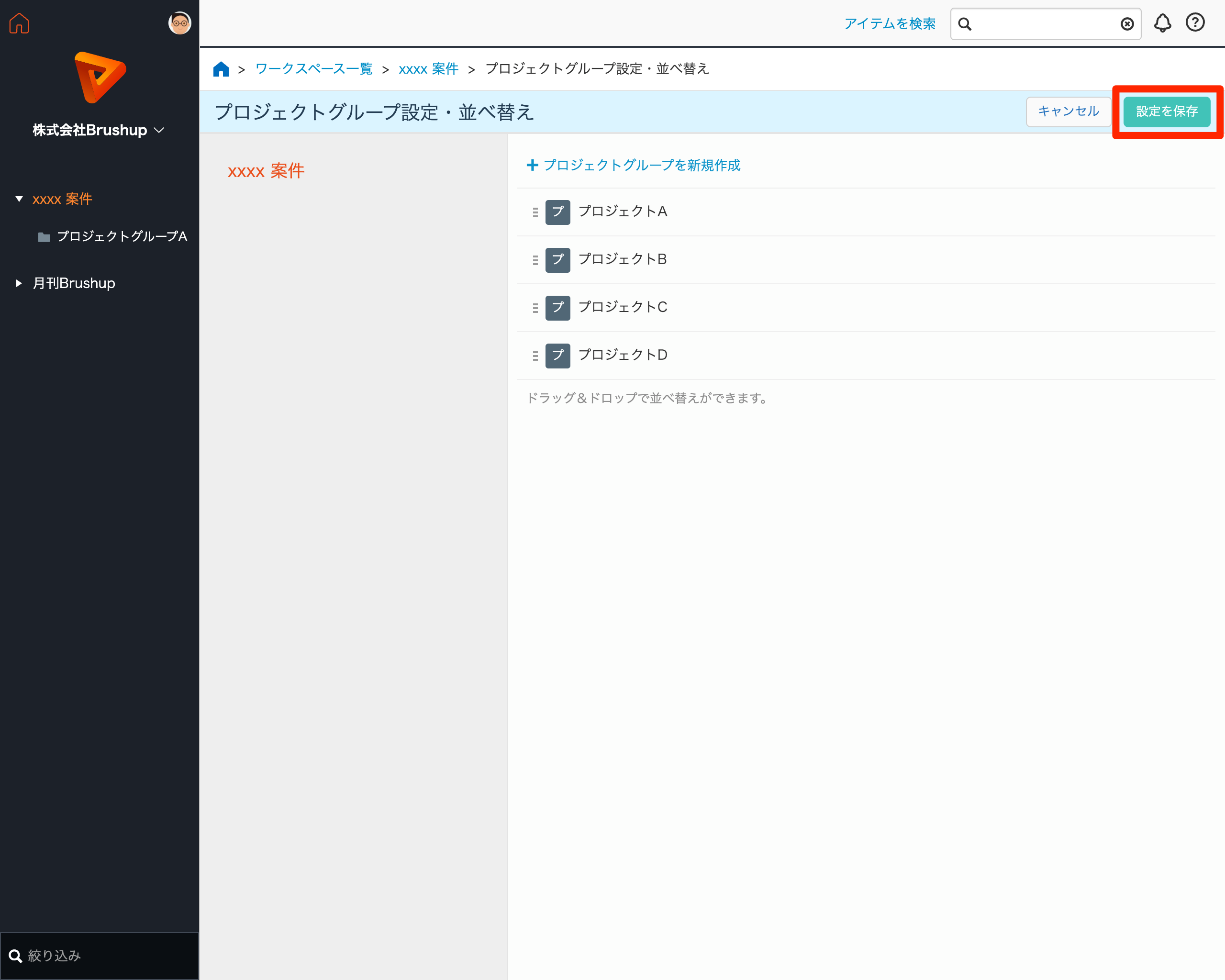Screen dimensions: 1225x980
Task: Open xxxx 案件 breadcrumb link
Action: [428, 69]
